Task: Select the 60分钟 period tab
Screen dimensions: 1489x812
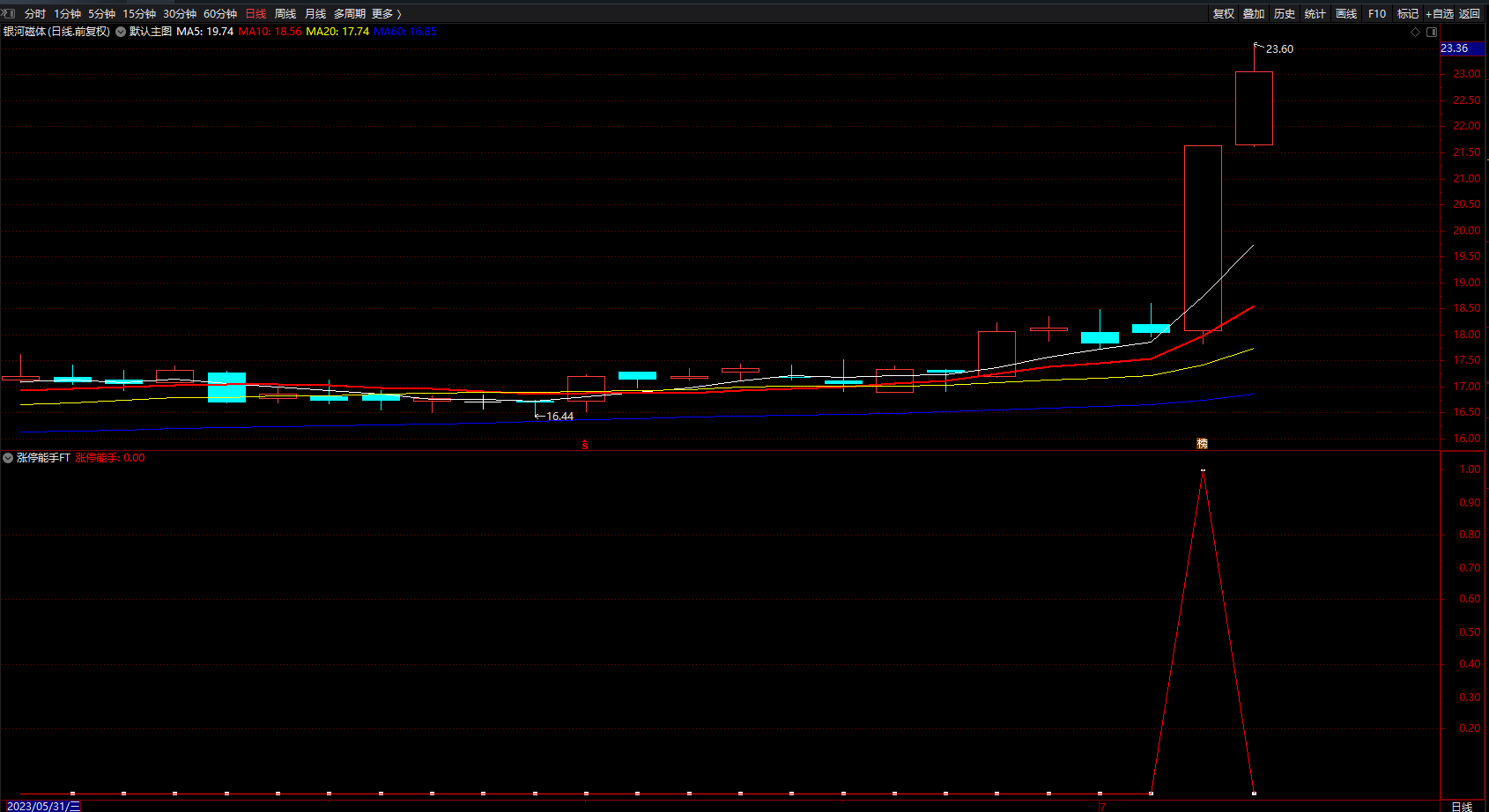Action: [220, 14]
